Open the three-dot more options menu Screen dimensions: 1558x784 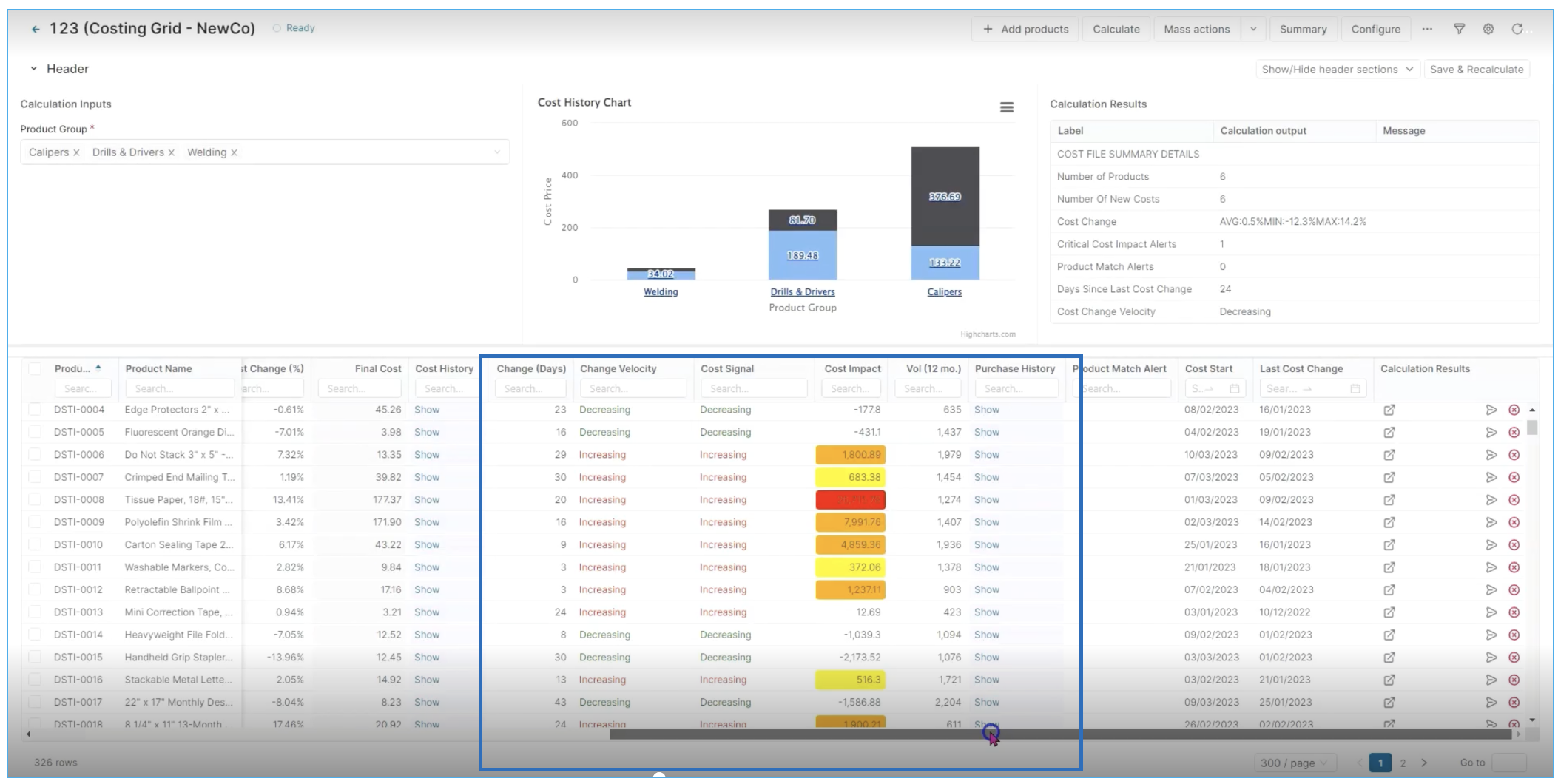point(1427,29)
